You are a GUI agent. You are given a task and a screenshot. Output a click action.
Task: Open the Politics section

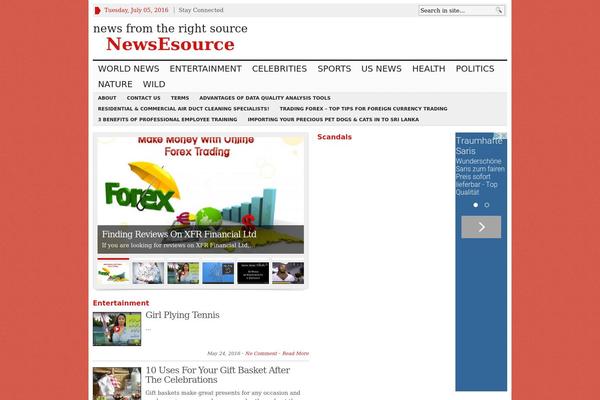[x=475, y=69]
